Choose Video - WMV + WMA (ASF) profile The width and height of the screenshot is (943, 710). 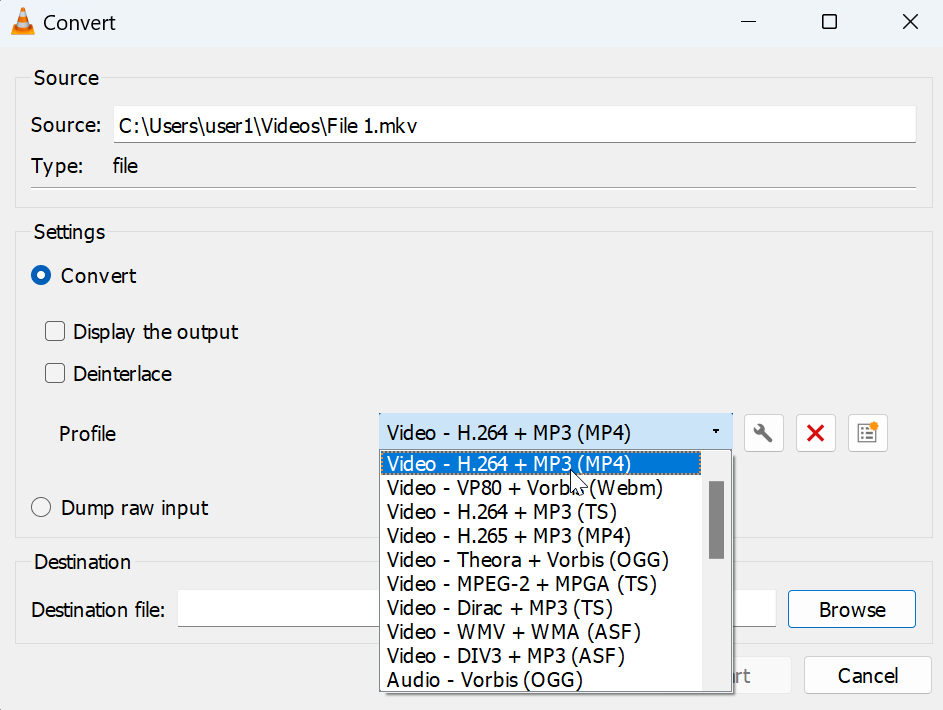541,632
